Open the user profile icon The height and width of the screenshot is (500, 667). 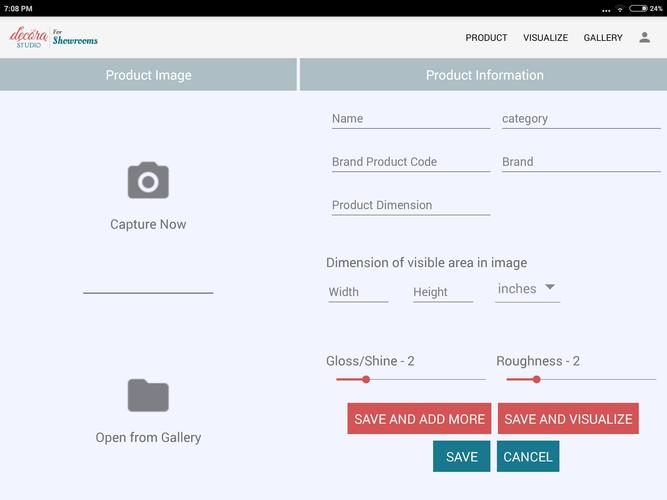click(x=645, y=38)
